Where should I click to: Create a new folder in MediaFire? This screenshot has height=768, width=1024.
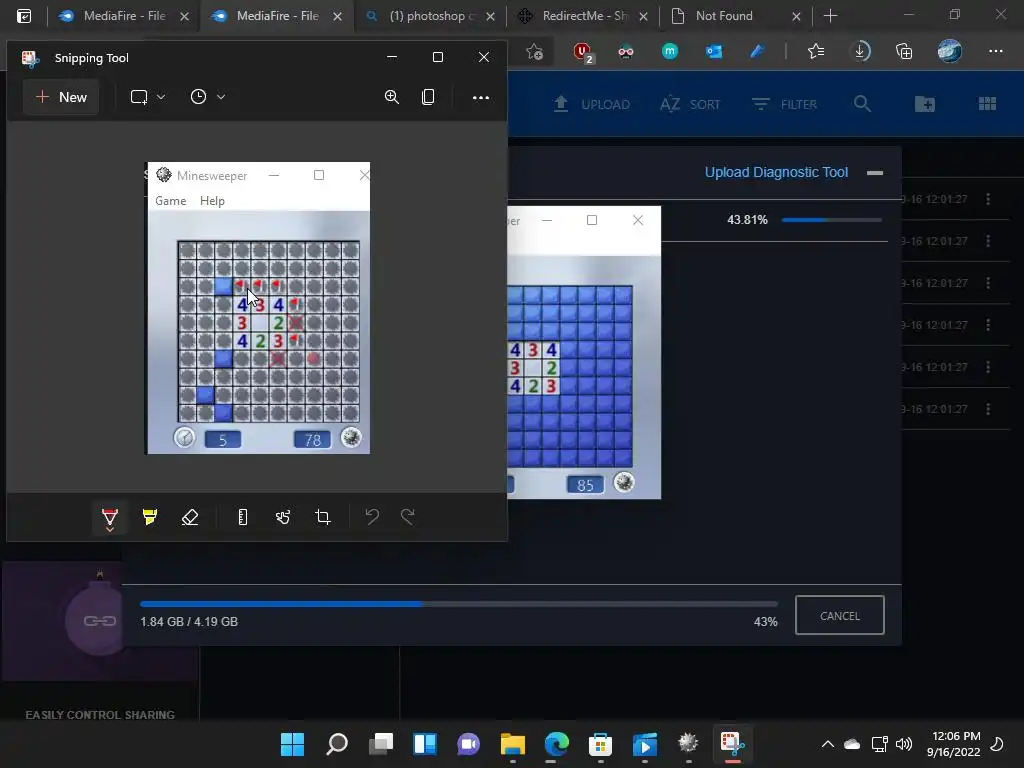(925, 104)
